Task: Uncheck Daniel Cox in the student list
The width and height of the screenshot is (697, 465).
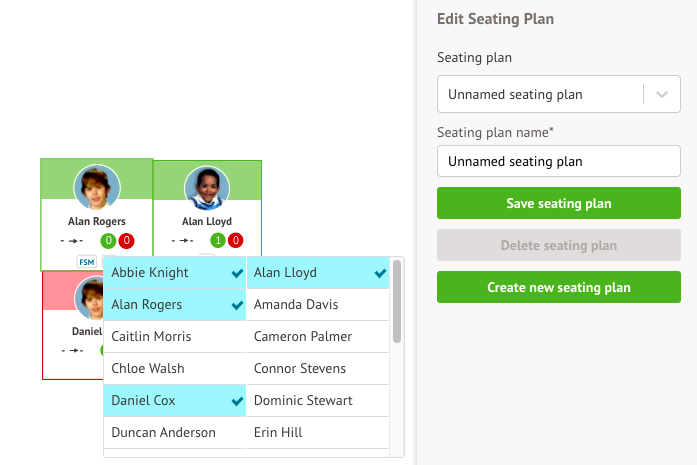Action: point(175,401)
